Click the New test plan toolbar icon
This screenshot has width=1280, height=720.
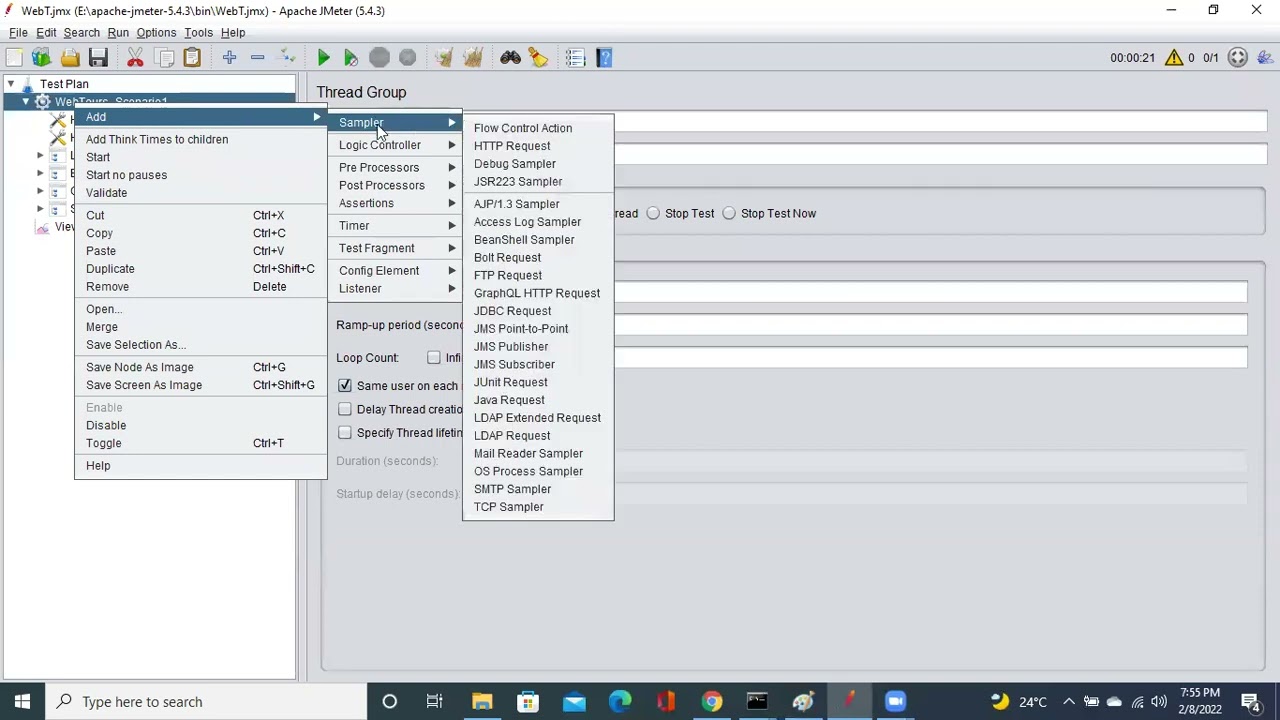point(14,58)
